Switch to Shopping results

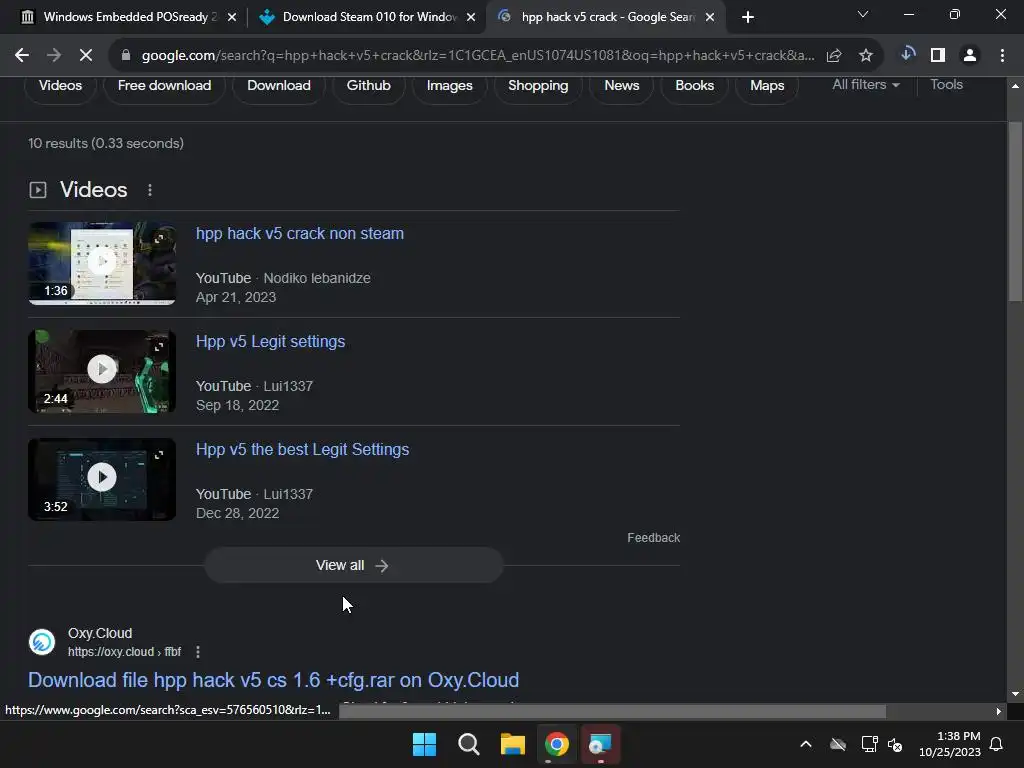538,86
